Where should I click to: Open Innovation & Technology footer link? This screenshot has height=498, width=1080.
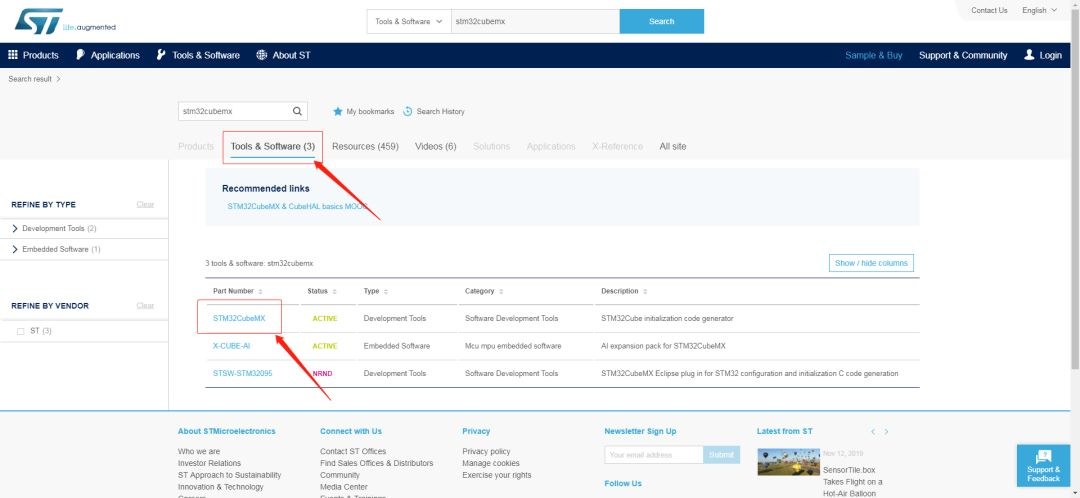click(x=220, y=487)
